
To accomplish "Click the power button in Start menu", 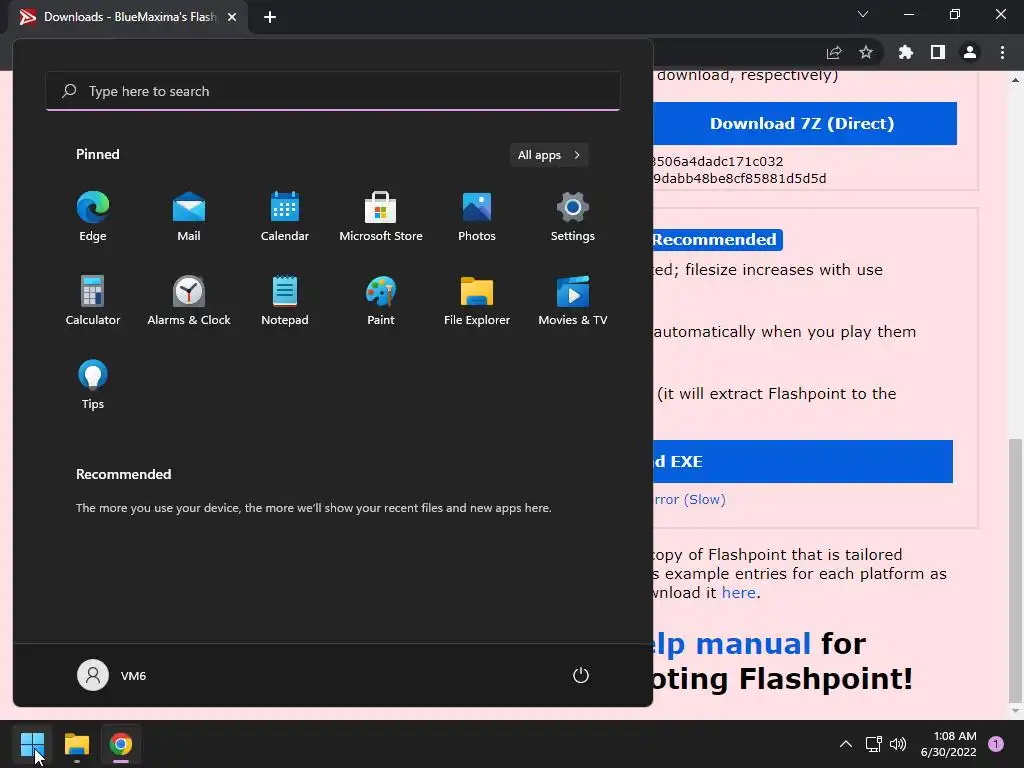I will coord(581,675).
